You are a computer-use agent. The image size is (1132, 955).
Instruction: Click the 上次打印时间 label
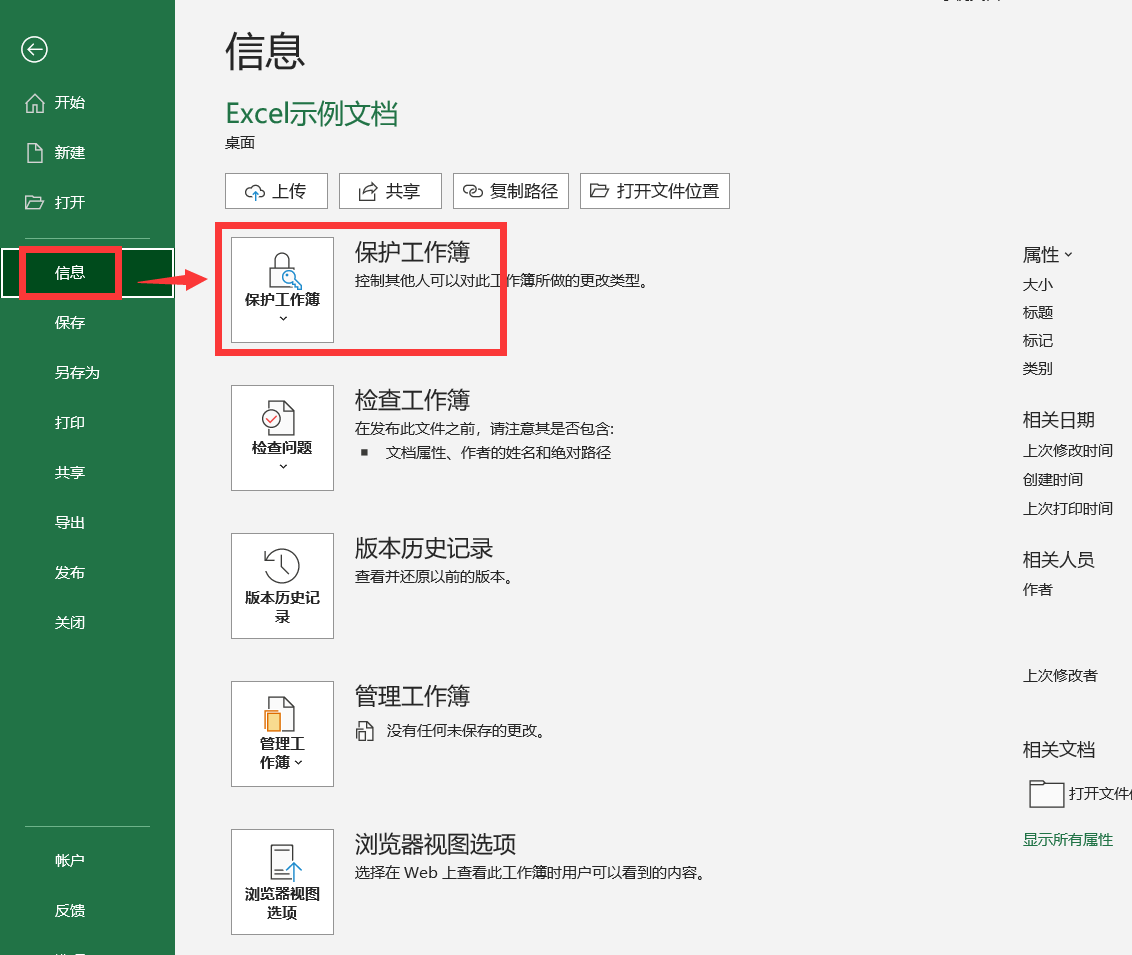[x=1068, y=508]
